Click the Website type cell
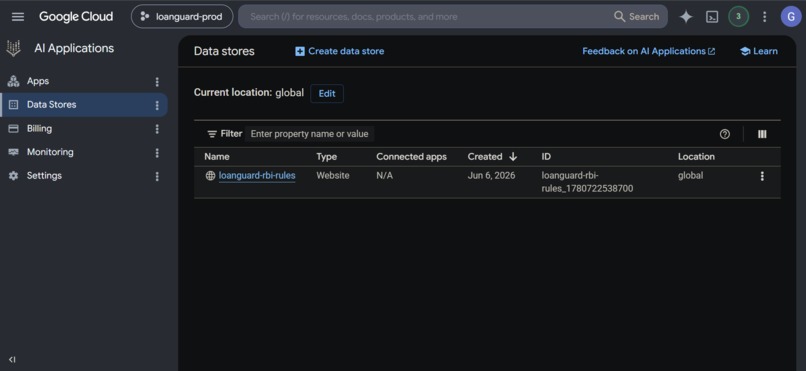 pyautogui.click(x=333, y=176)
